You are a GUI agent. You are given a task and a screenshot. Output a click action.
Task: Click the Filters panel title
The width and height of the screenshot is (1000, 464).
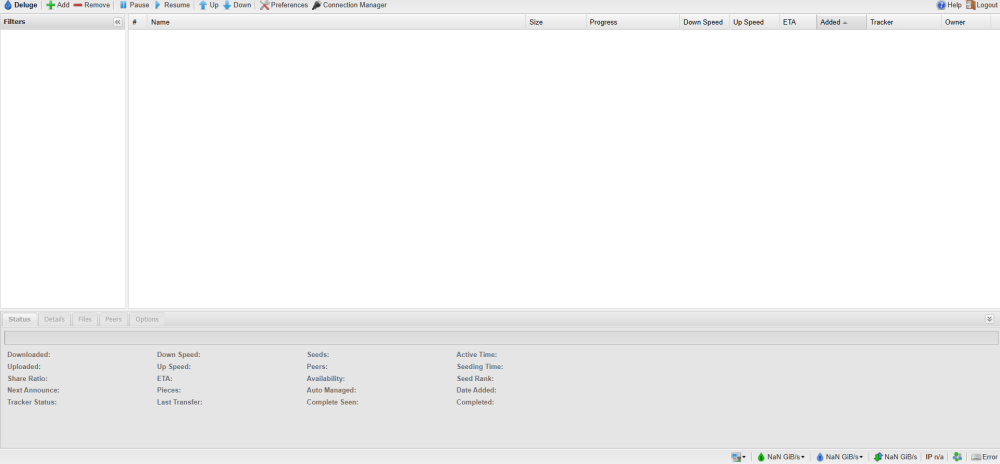click(15, 22)
